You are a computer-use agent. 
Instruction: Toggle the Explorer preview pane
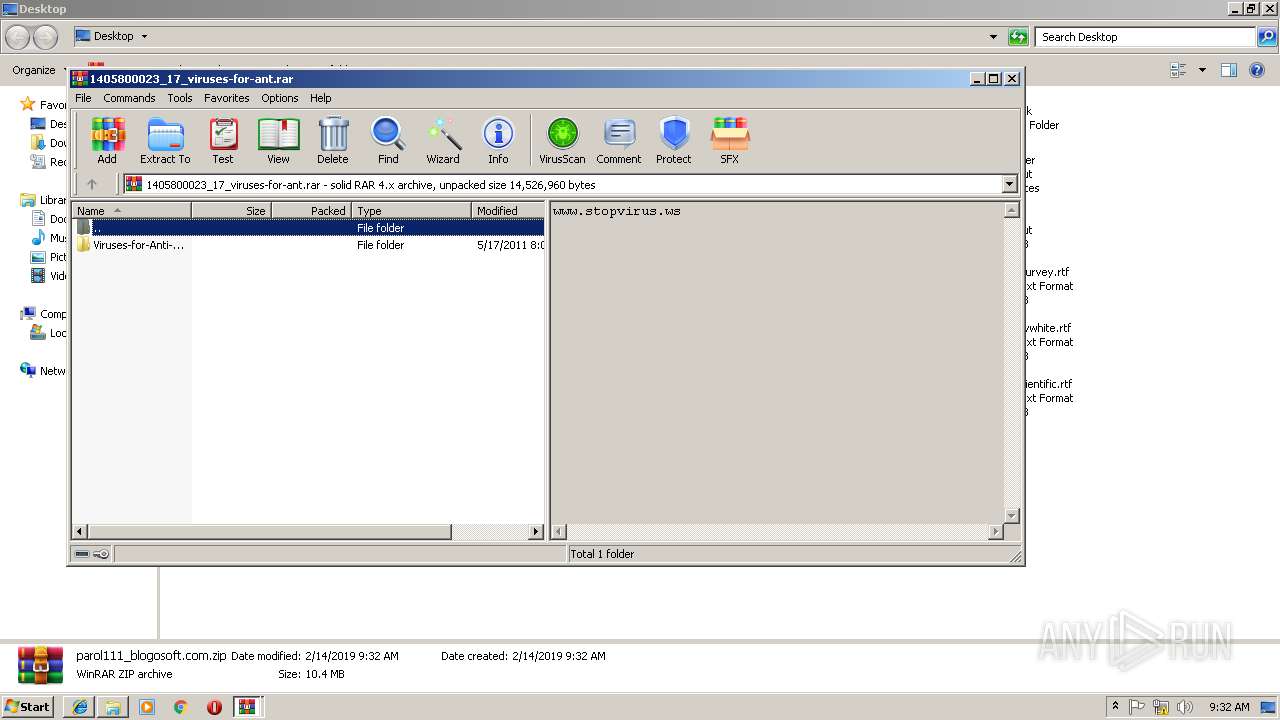coord(1229,70)
